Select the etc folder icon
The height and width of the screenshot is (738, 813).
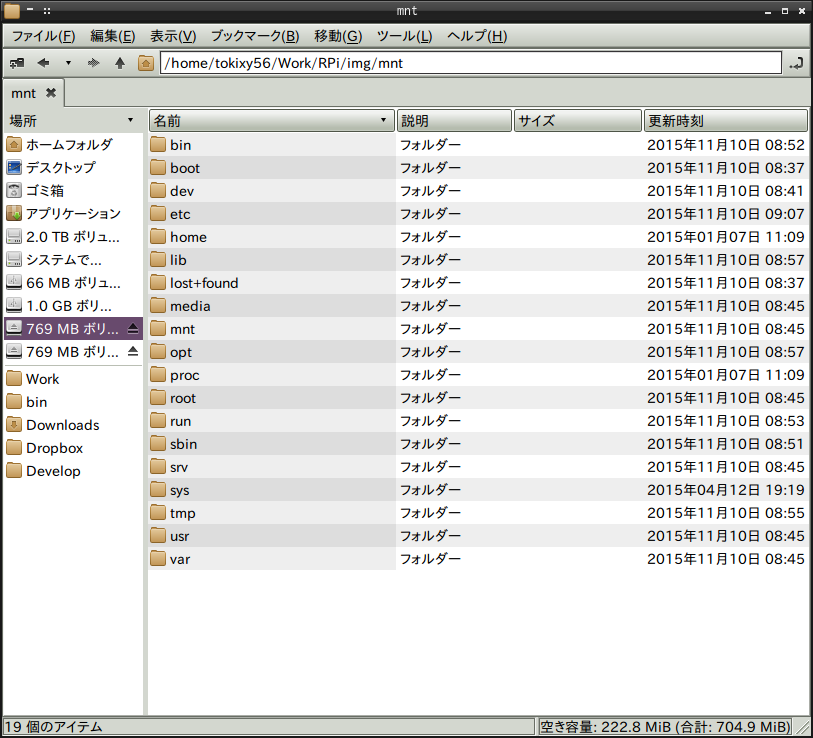[158, 214]
